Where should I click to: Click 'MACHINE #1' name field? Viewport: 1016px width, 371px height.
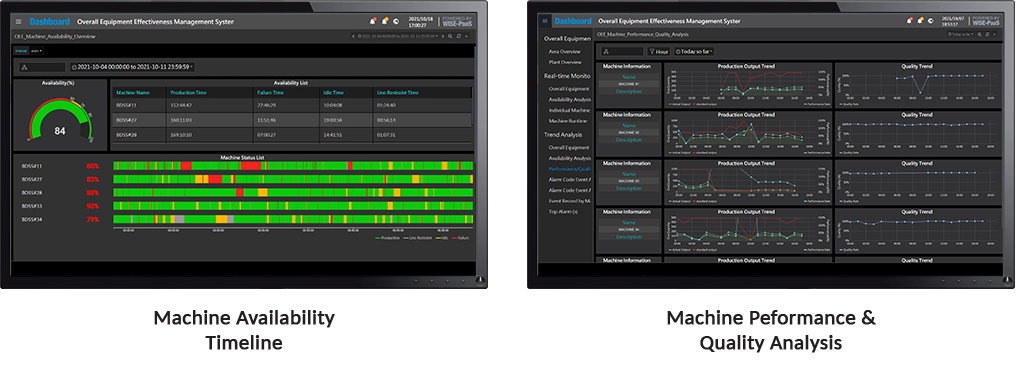(628, 84)
